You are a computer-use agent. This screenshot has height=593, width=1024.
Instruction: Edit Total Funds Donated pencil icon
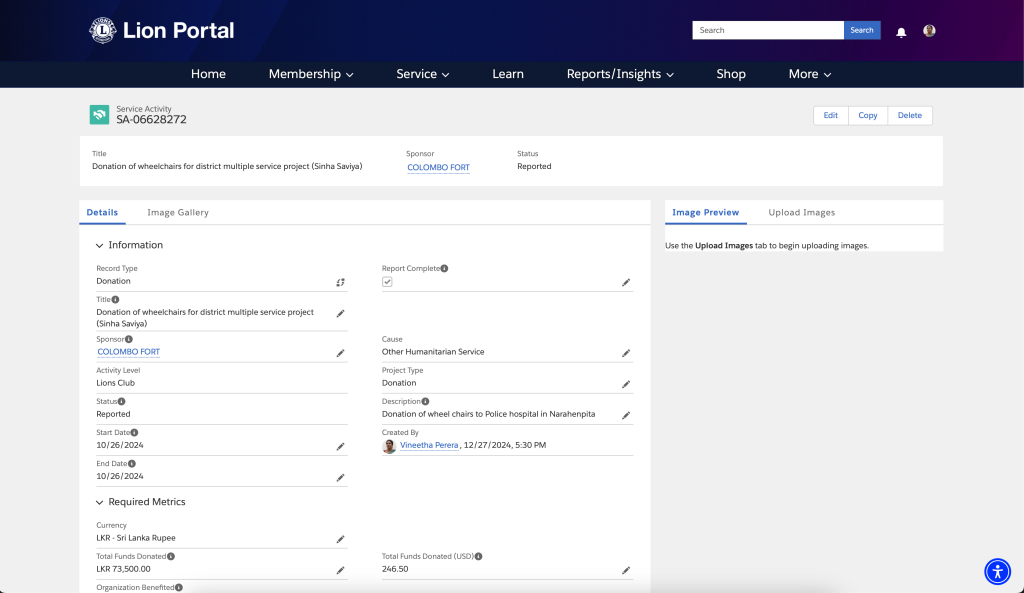pyautogui.click(x=340, y=570)
